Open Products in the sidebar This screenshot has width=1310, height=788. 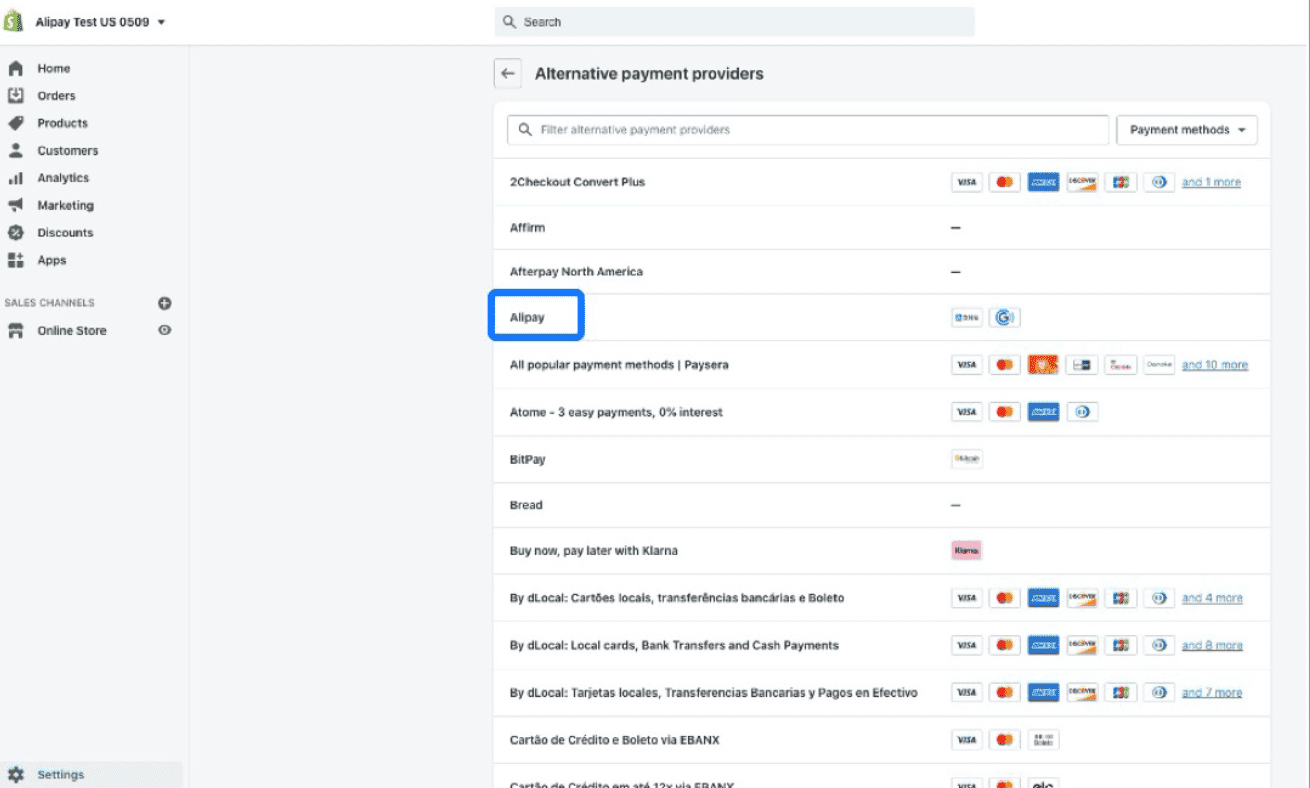pyautogui.click(x=62, y=123)
